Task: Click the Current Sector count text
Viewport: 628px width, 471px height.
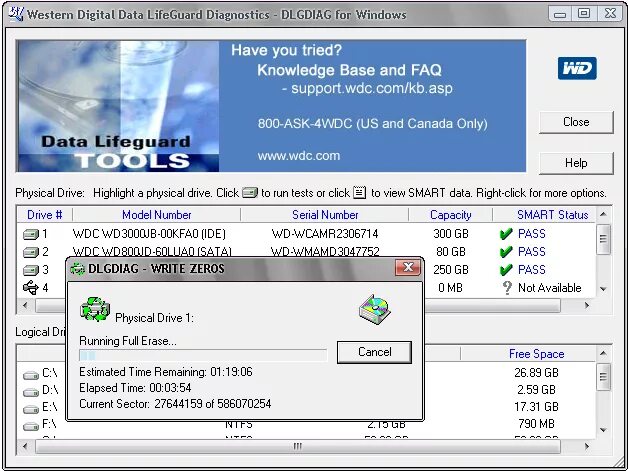Action: [175, 404]
